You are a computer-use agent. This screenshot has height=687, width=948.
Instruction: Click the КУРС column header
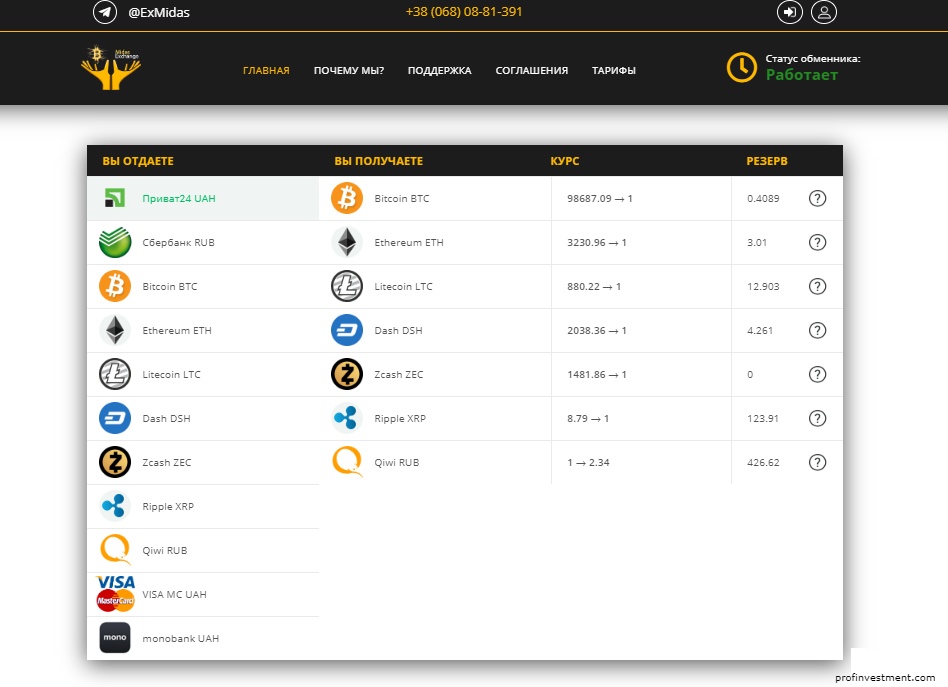point(565,161)
